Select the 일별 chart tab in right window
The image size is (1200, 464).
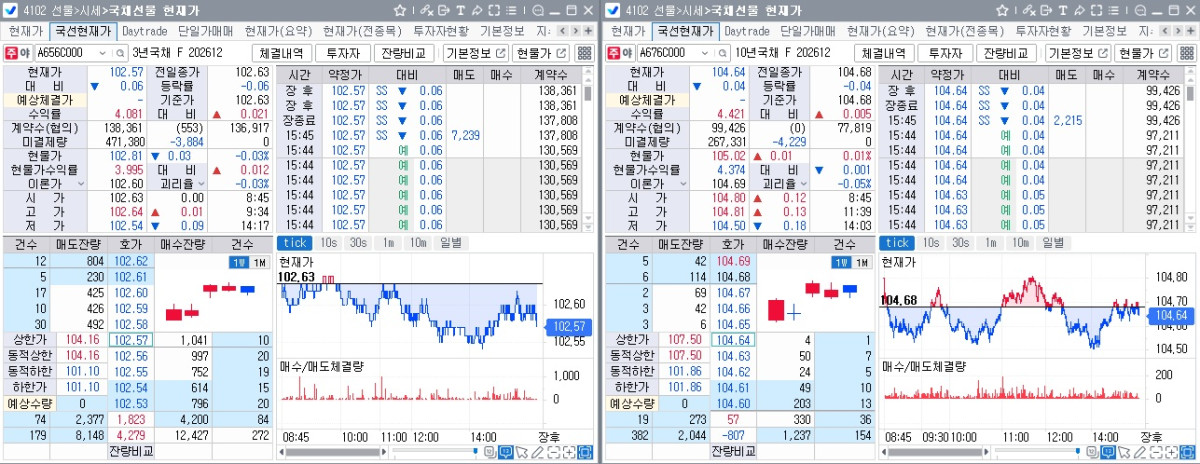pyautogui.click(x=1054, y=243)
